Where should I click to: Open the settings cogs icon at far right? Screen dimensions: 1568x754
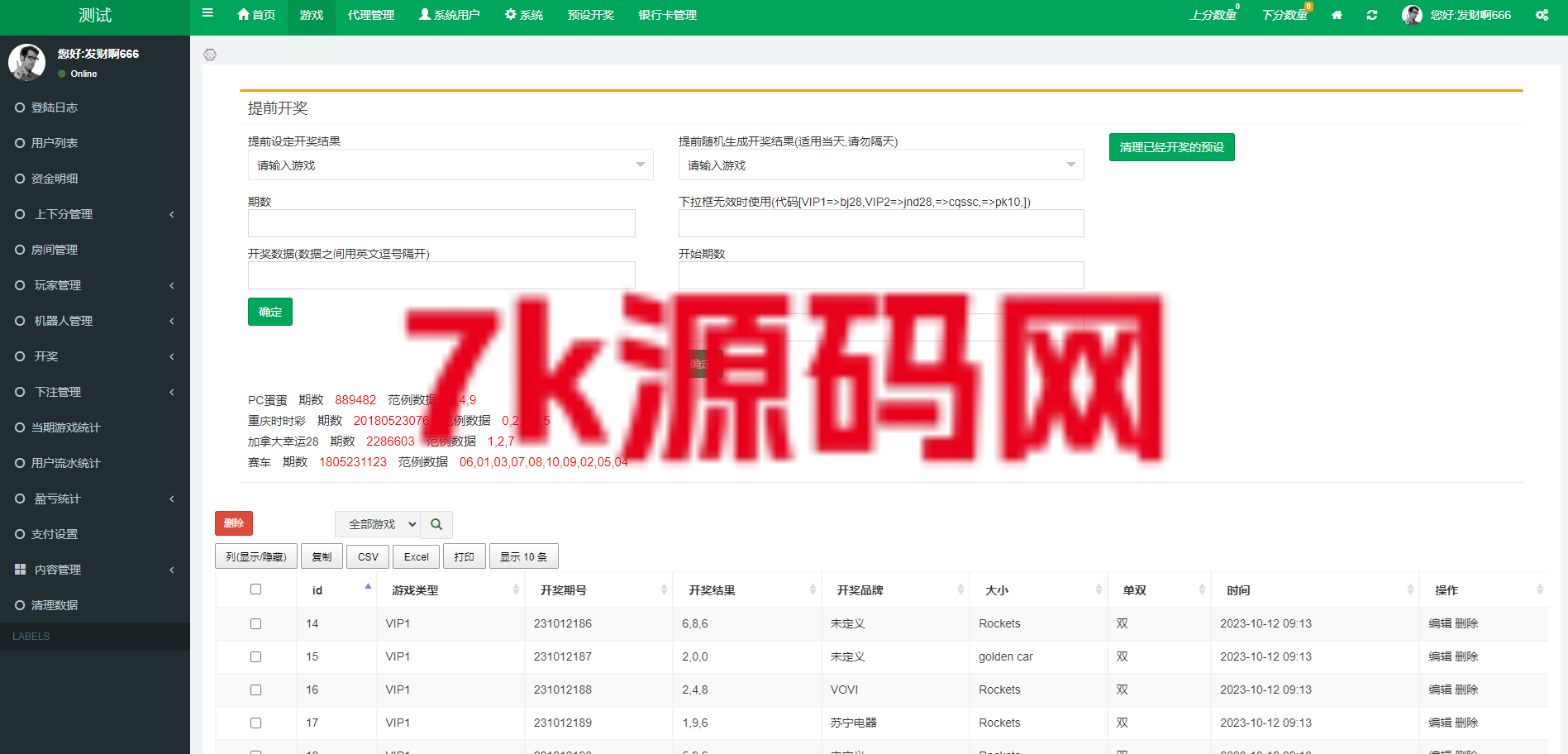pyautogui.click(x=1542, y=15)
